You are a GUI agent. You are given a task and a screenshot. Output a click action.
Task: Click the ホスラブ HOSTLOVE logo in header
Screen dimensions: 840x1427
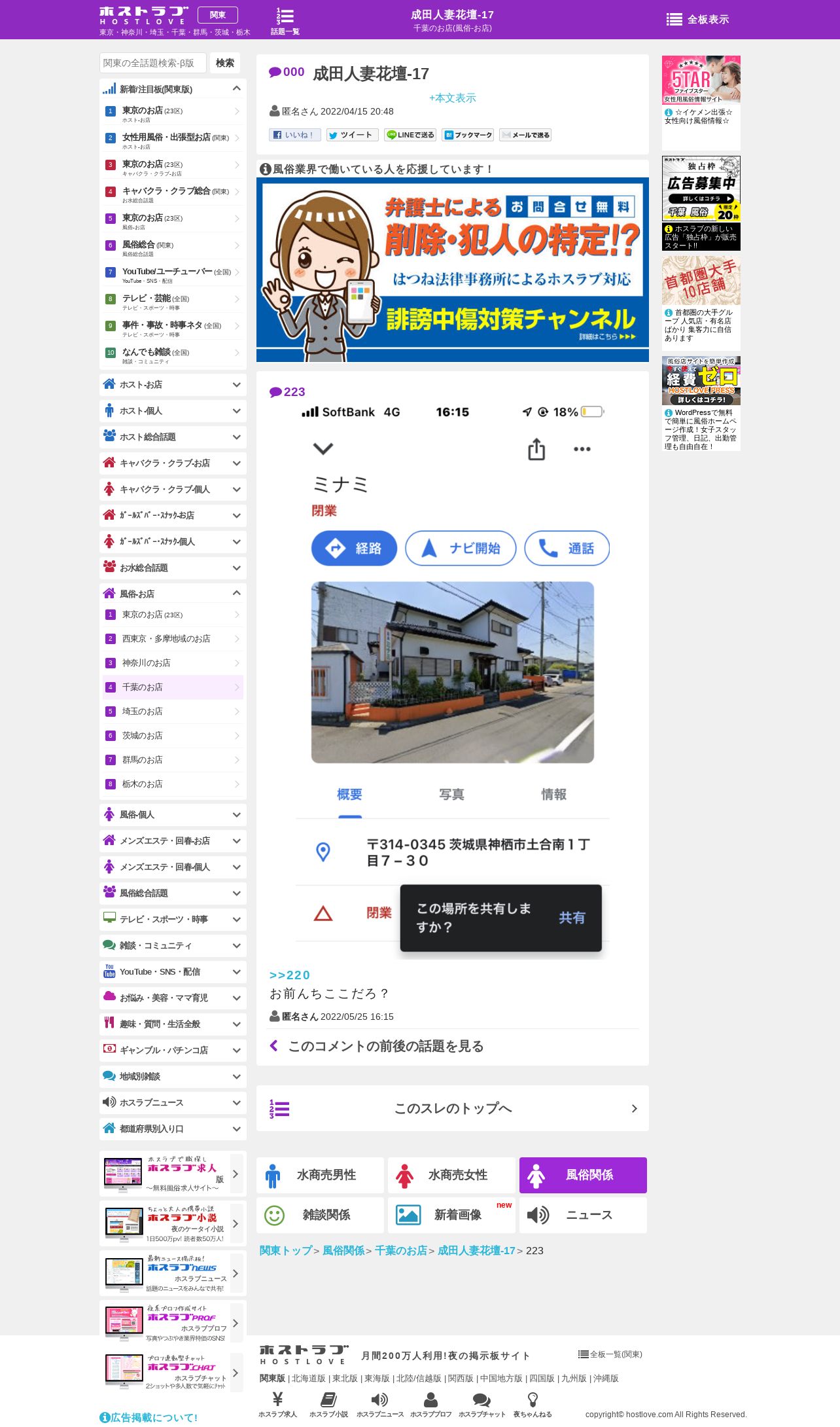(144, 16)
